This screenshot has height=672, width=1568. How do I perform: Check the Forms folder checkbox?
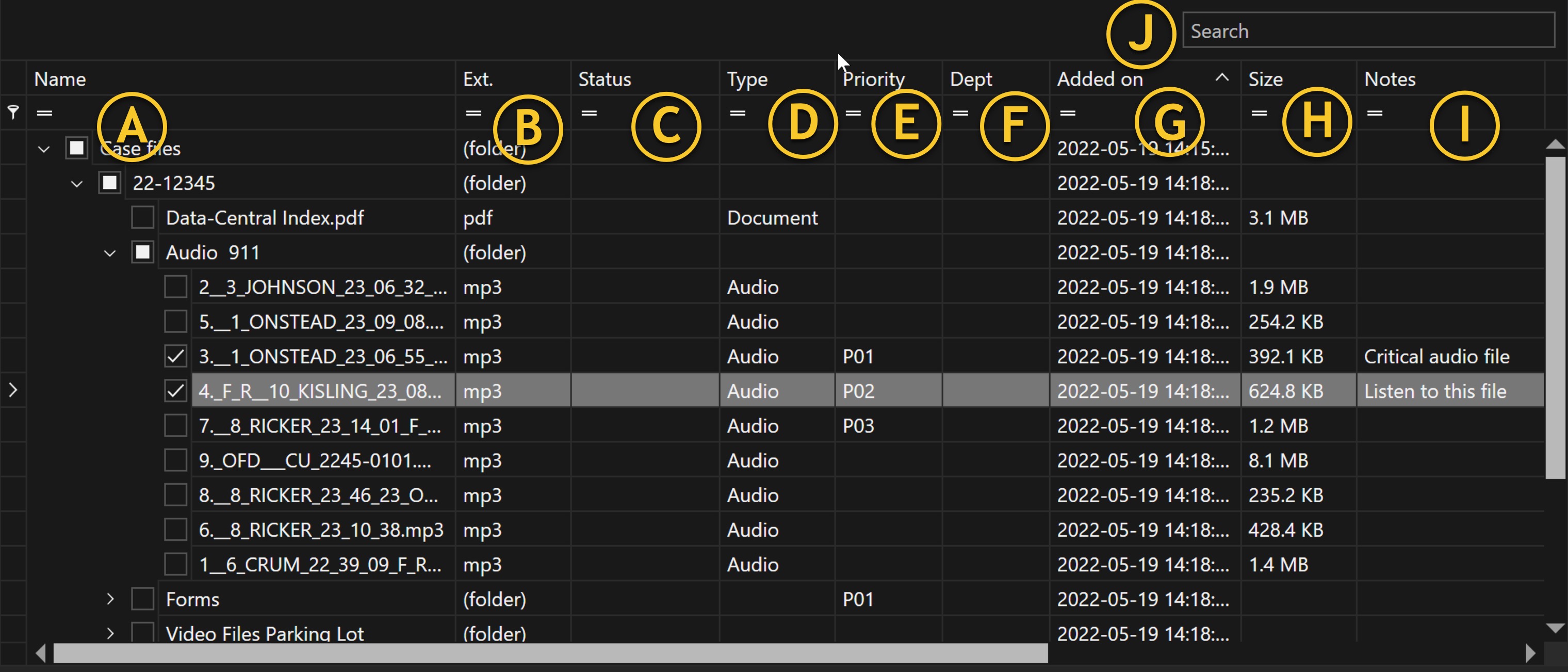[142, 599]
